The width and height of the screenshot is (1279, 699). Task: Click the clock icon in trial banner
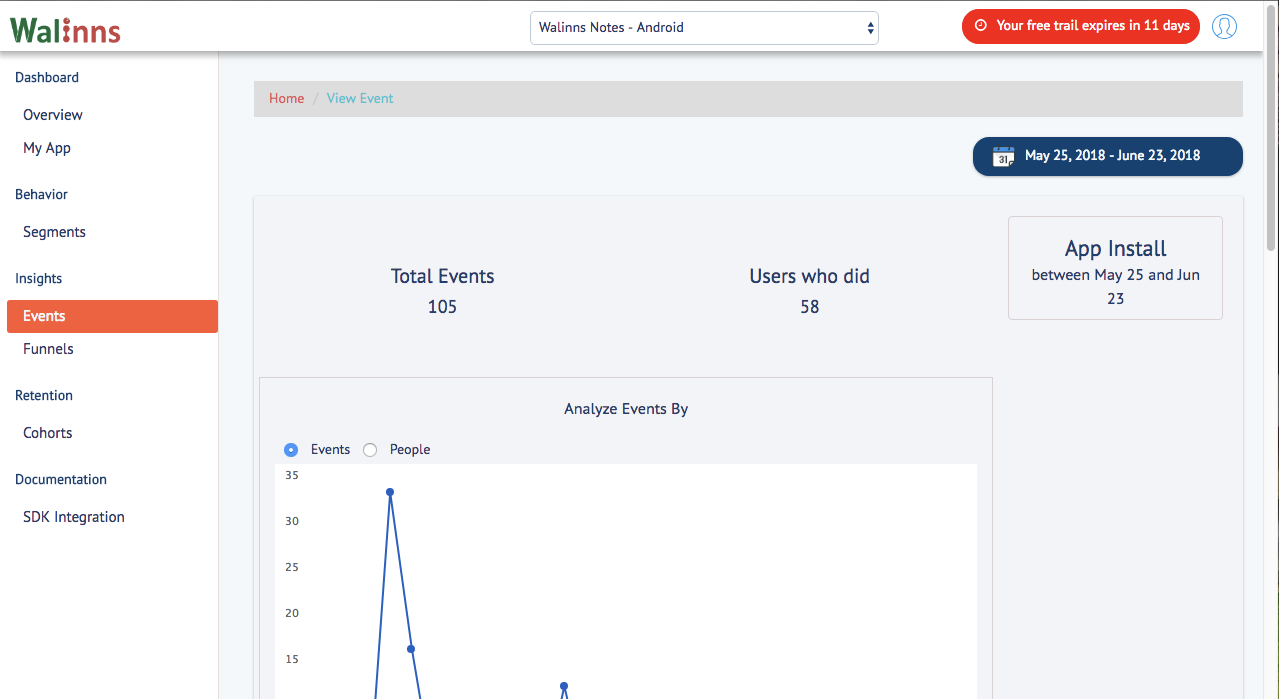980,26
